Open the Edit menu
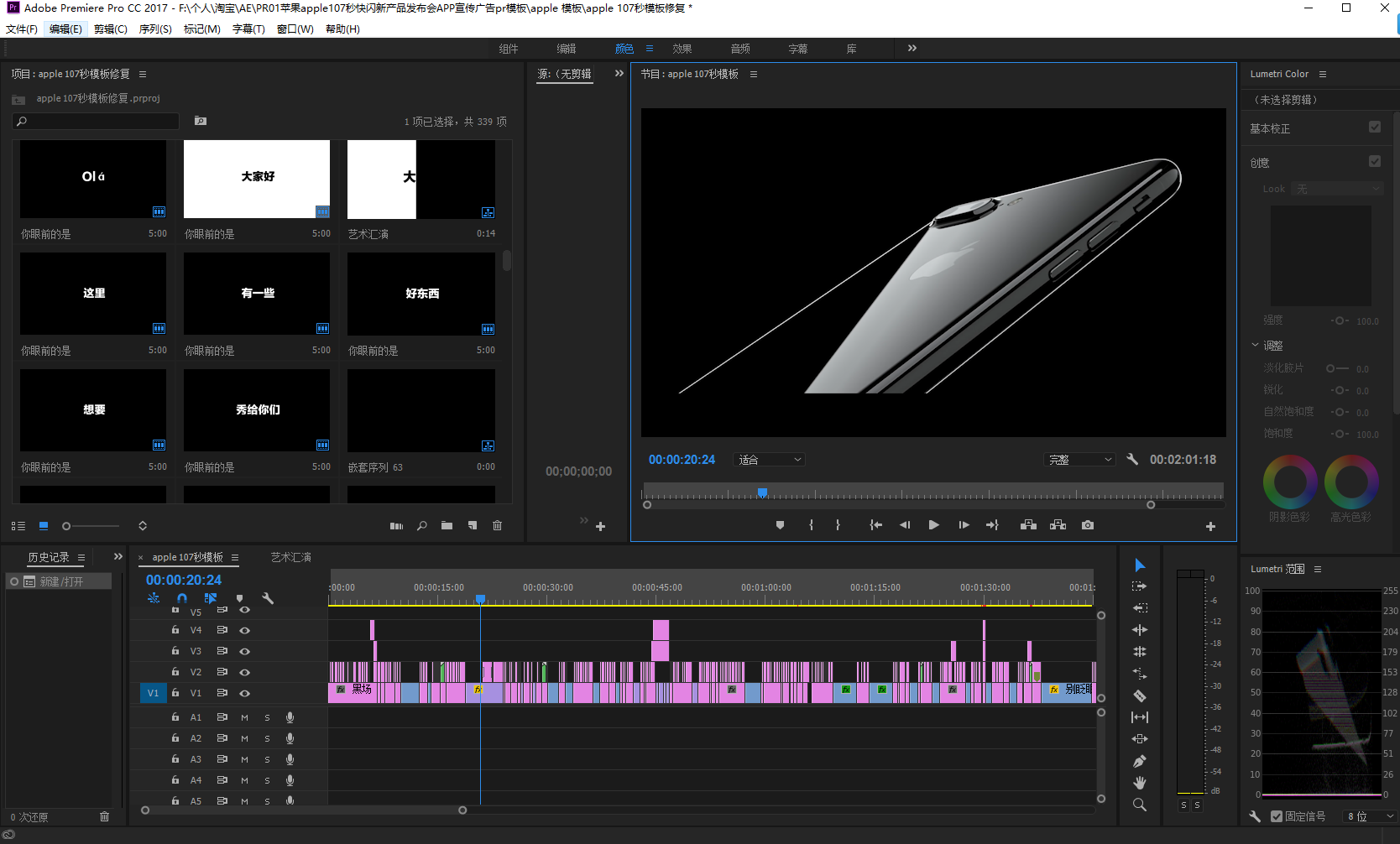 (x=65, y=29)
